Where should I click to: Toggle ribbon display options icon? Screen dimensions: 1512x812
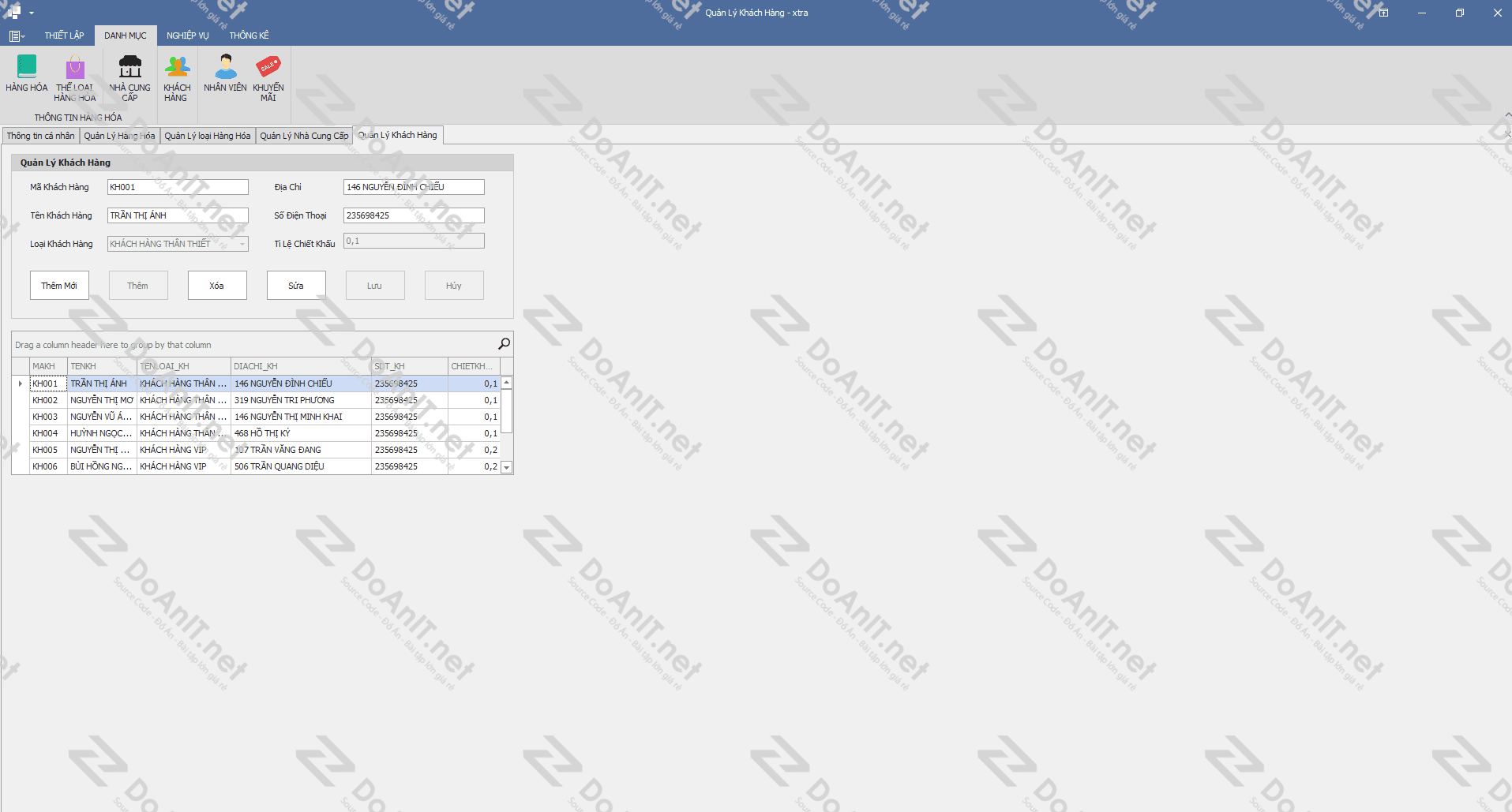[1383, 13]
